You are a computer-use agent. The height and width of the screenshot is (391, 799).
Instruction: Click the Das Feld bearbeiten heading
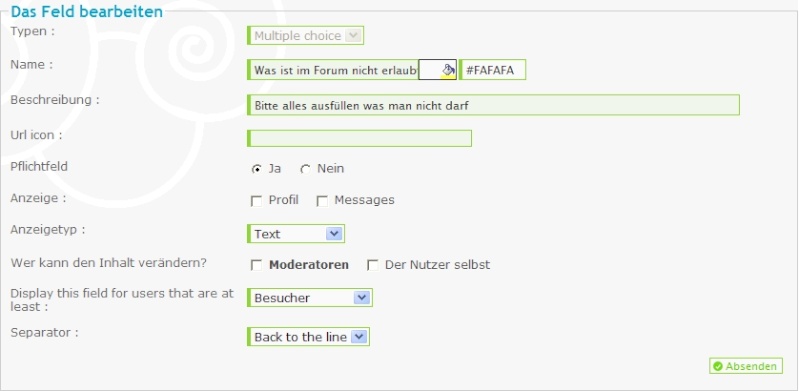(87, 12)
